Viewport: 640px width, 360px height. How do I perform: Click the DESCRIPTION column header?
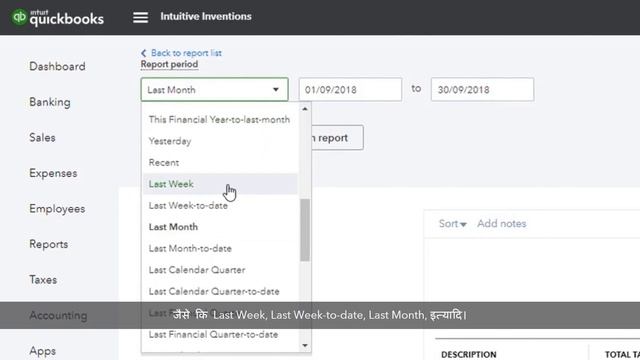(469, 354)
